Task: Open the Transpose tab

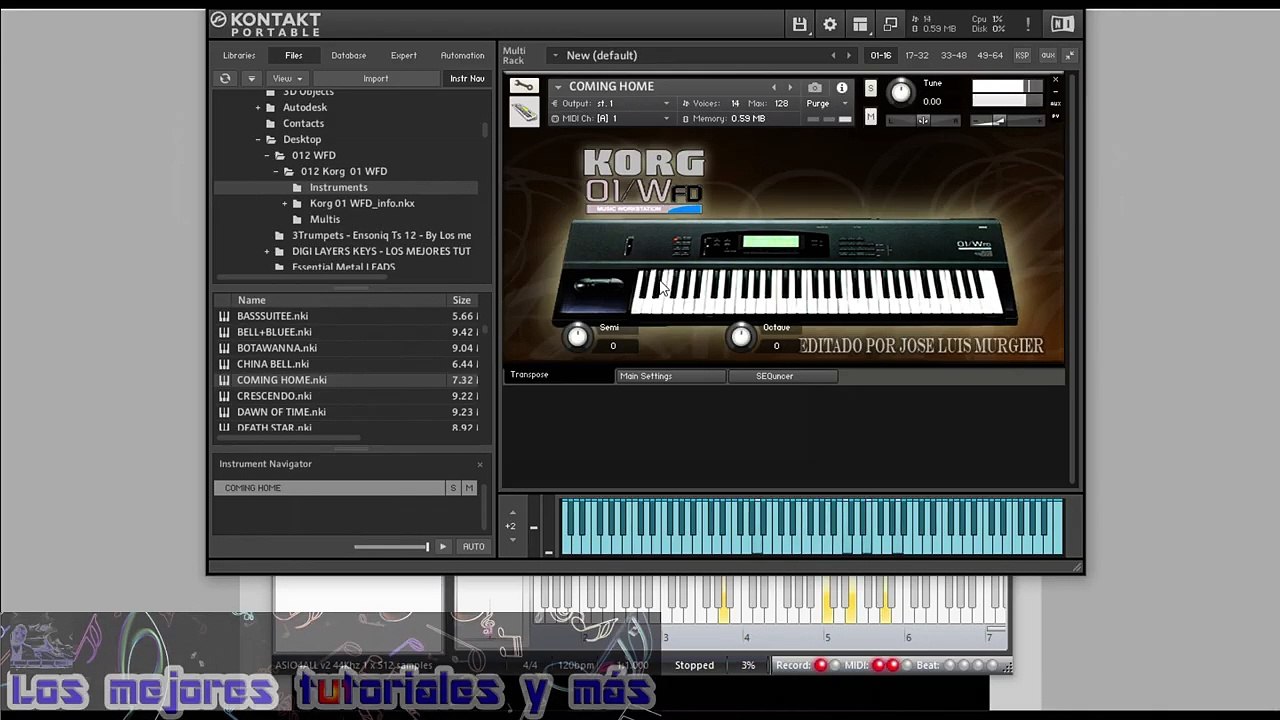Action: click(559, 375)
